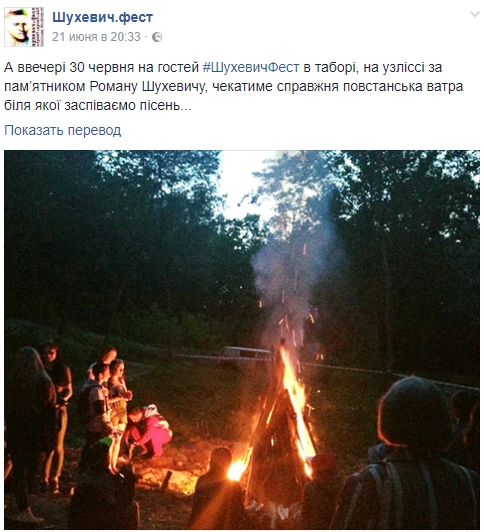Click the seated person silhouetted before the fire
484x532 pixels.
(x=217, y=489)
